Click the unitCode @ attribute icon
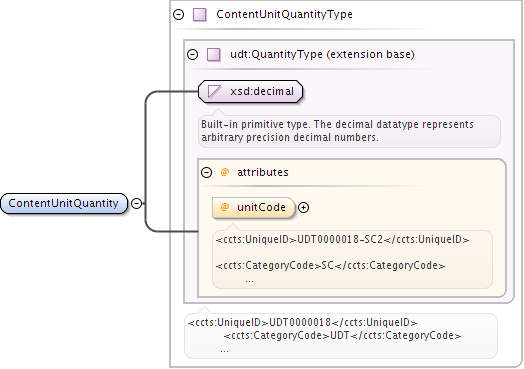524x369 pixels. click(225, 207)
